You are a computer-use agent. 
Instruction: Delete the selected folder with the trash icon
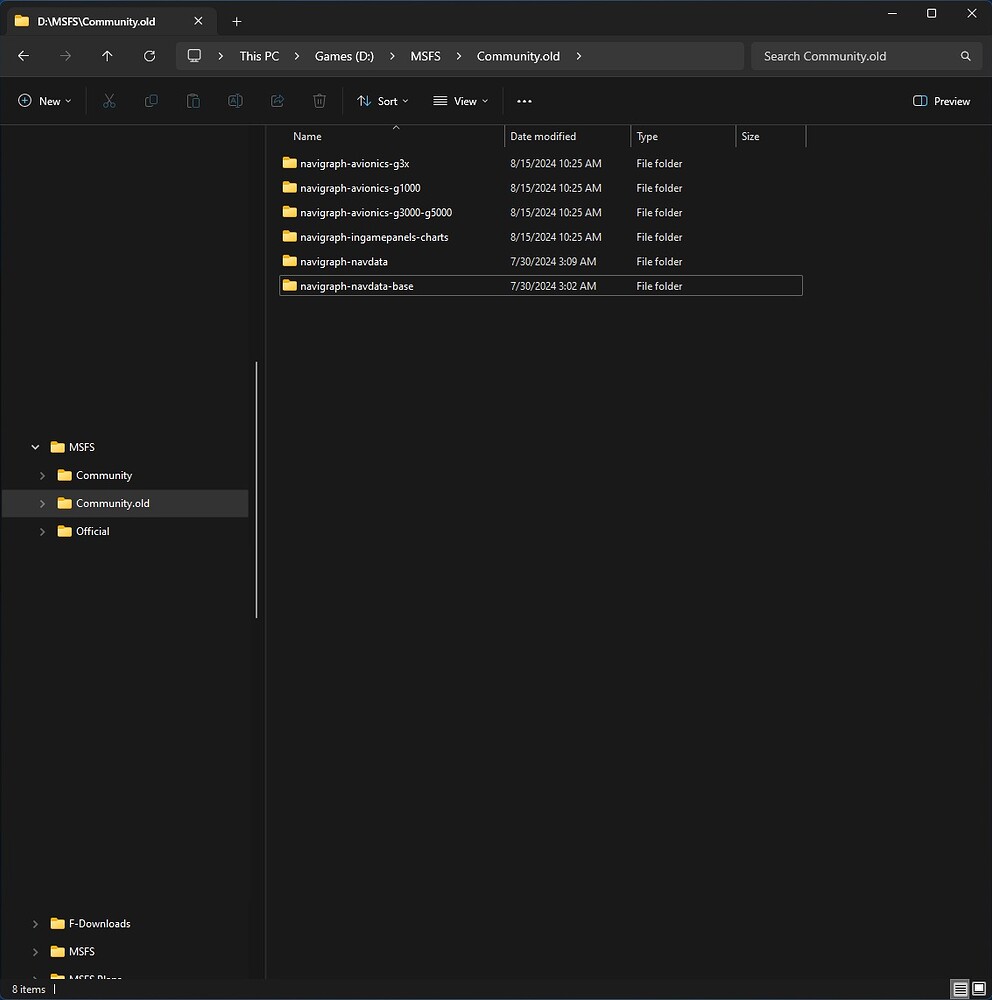point(319,101)
